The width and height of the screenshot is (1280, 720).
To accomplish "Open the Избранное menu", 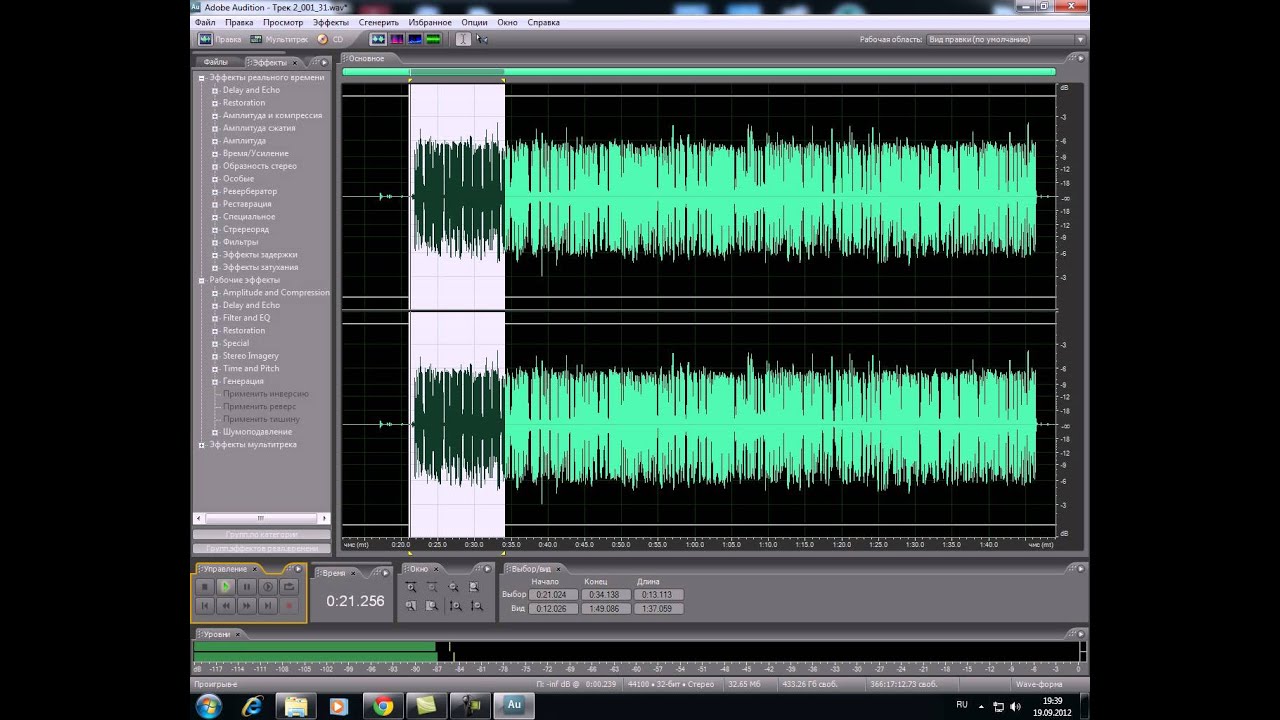I will 430,22.
